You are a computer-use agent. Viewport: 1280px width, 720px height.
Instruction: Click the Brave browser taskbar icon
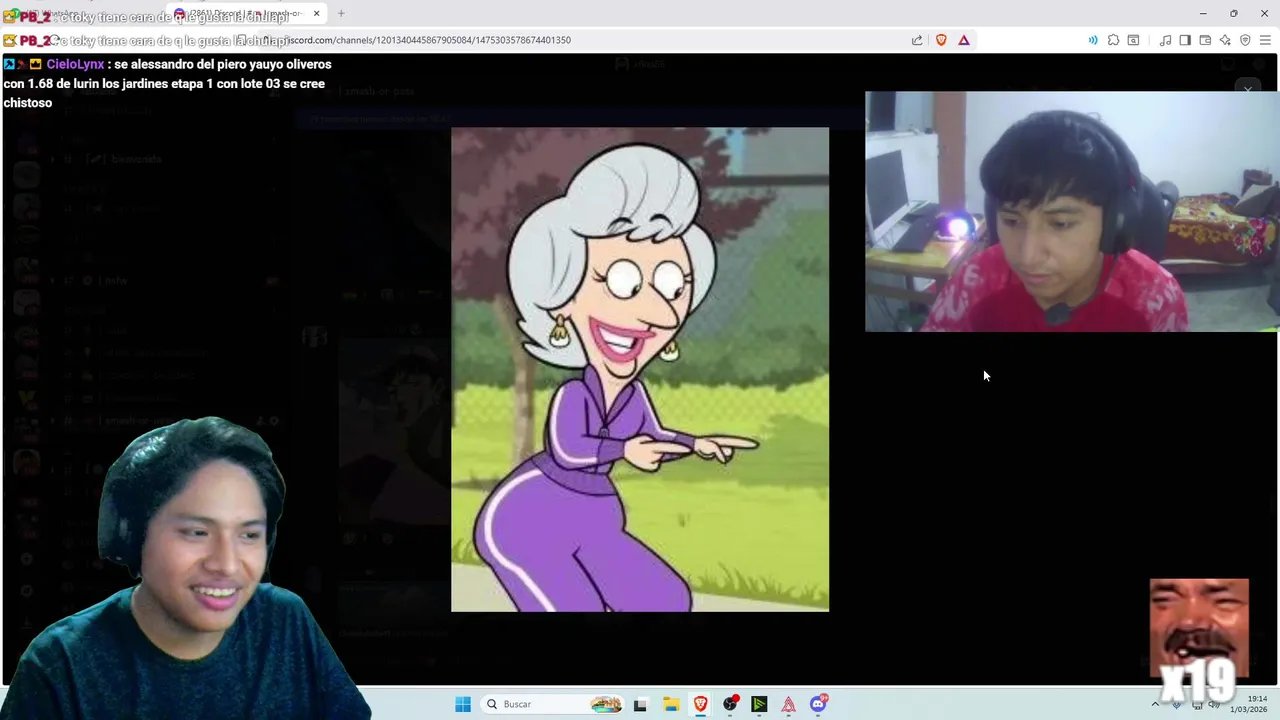point(700,704)
